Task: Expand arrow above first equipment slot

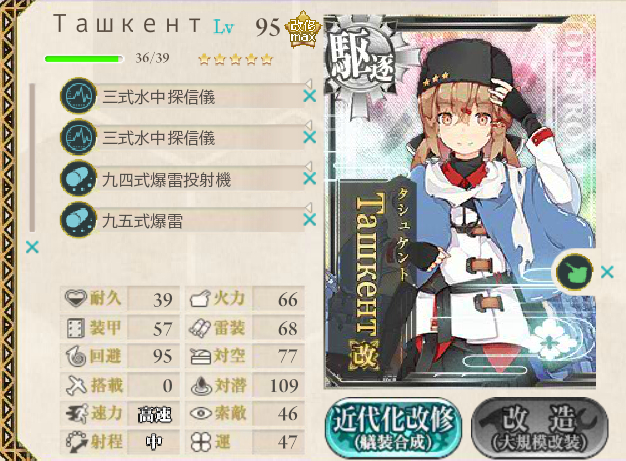Action: 308,83
